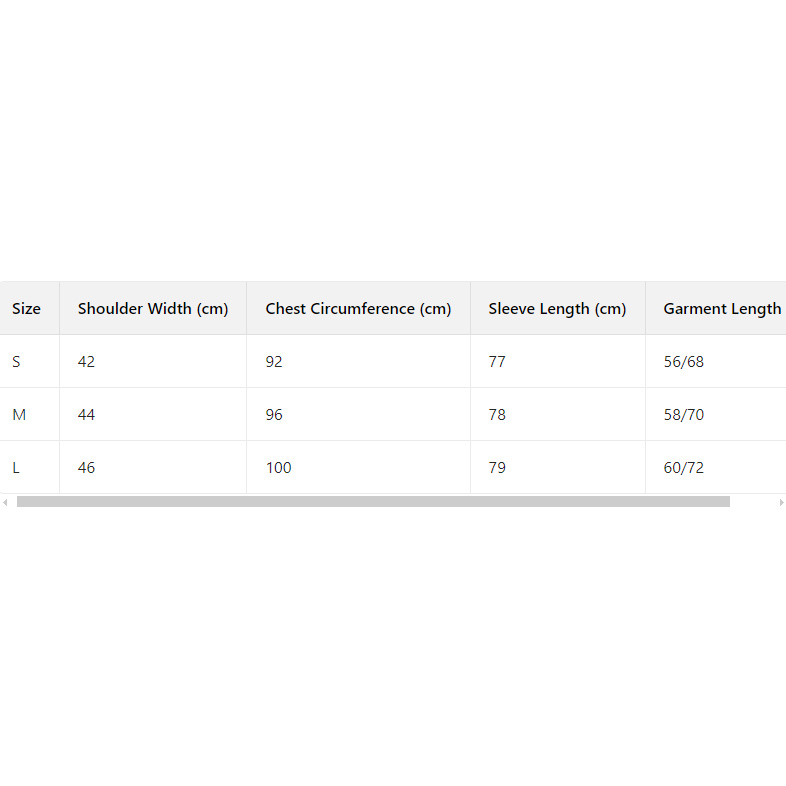Click the chest circumference value 100

coord(278,468)
